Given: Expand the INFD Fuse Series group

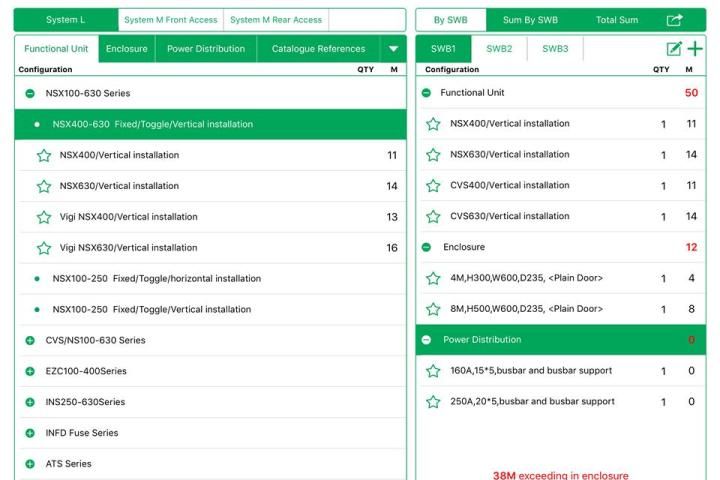Looking at the screenshot, I should tap(30, 433).
